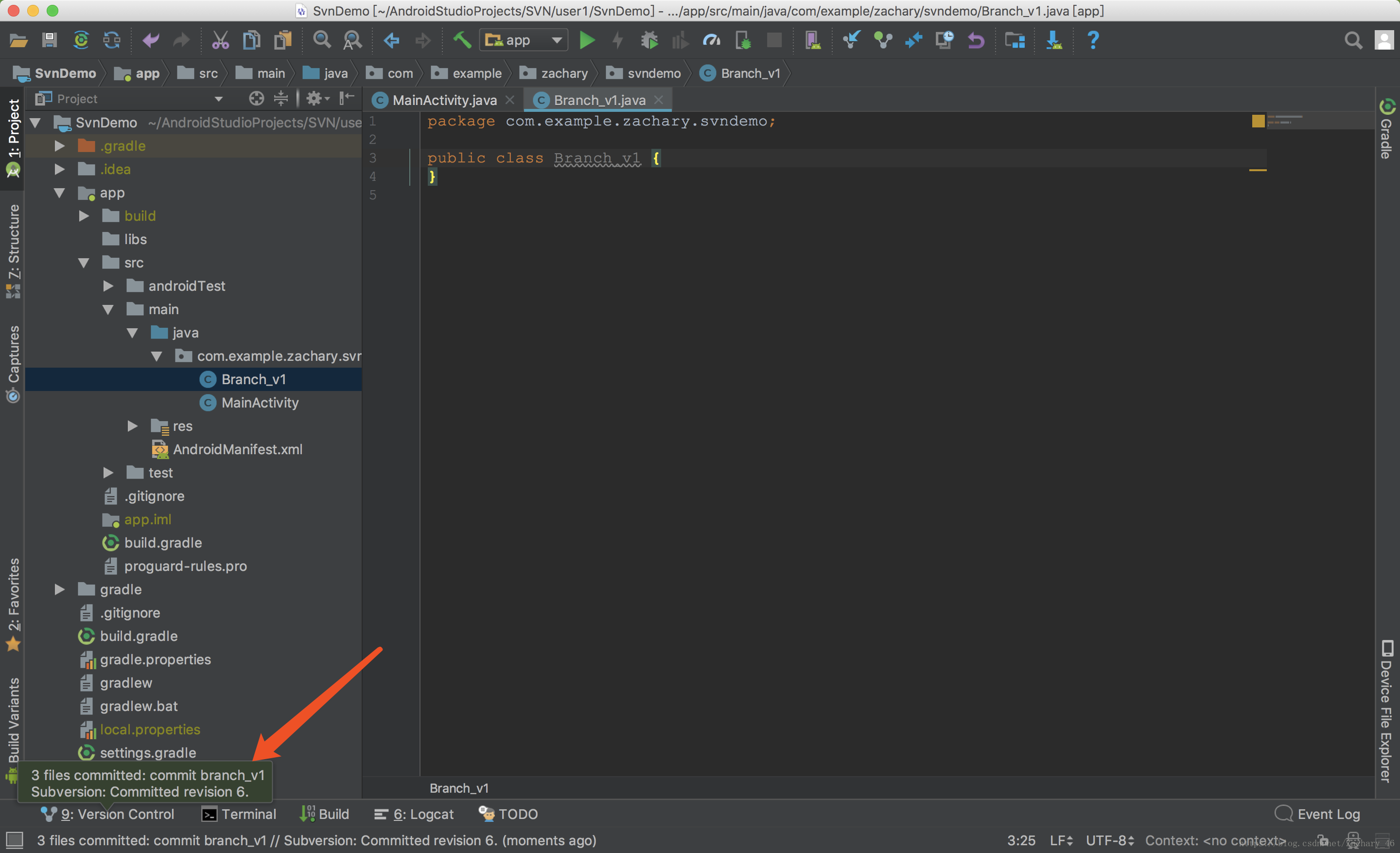
Task: Expand the res folder
Action: (132, 426)
